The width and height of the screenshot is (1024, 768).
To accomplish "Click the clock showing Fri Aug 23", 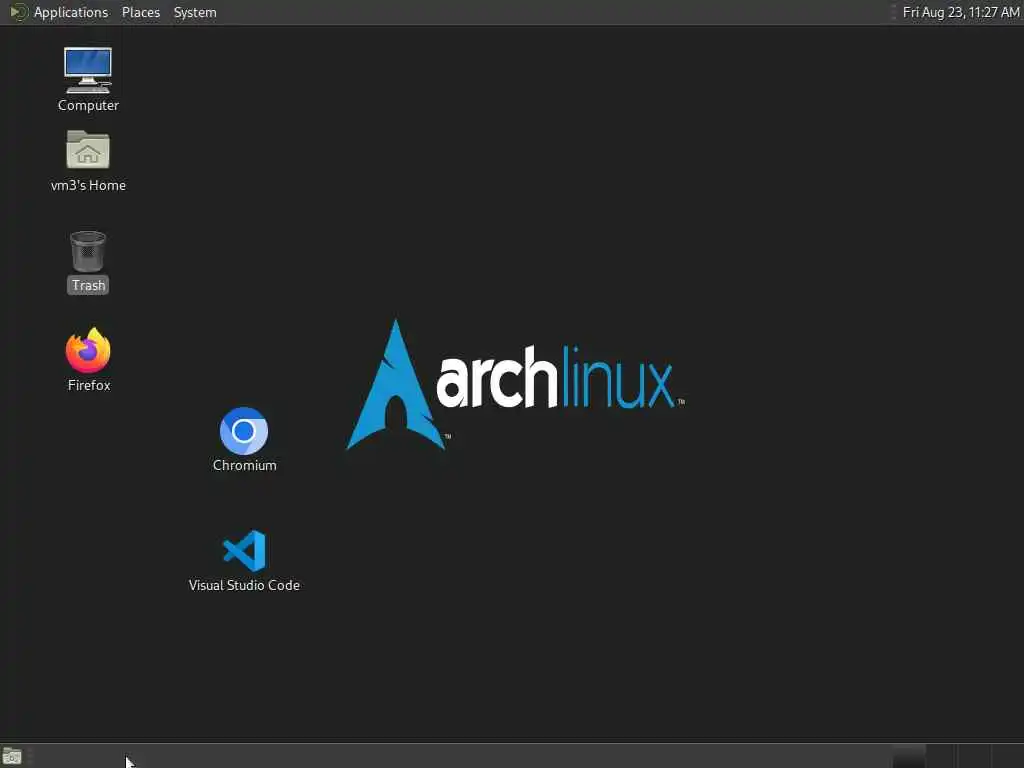I will pyautogui.click(x=961, y=12).
